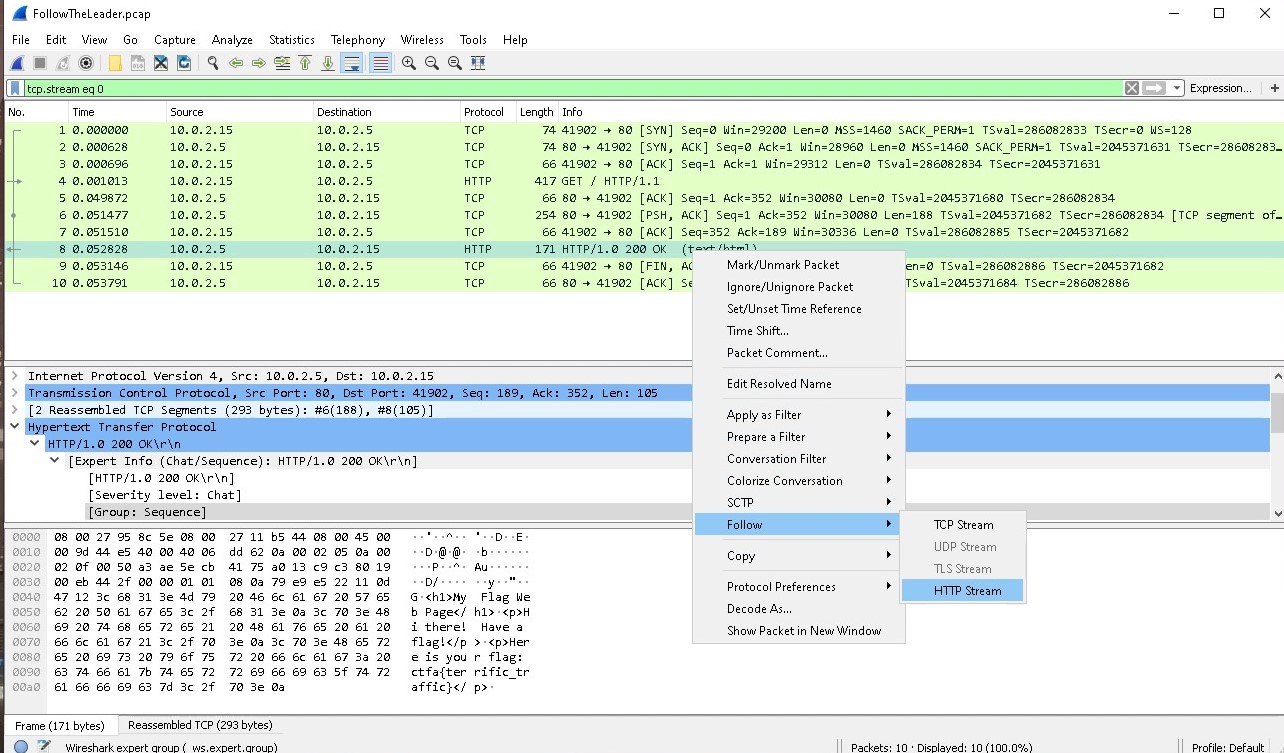Click the restart capture icon
The height and width of the screenshot is (753, 1284).
coord(63,63)
